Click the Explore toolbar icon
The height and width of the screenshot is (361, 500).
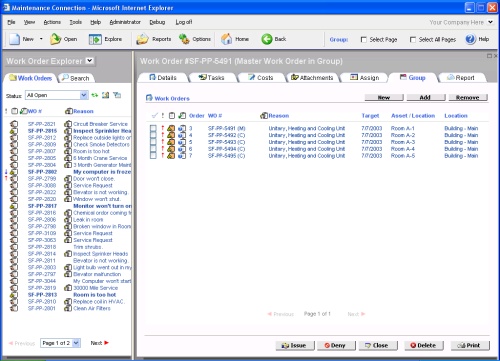95,39
